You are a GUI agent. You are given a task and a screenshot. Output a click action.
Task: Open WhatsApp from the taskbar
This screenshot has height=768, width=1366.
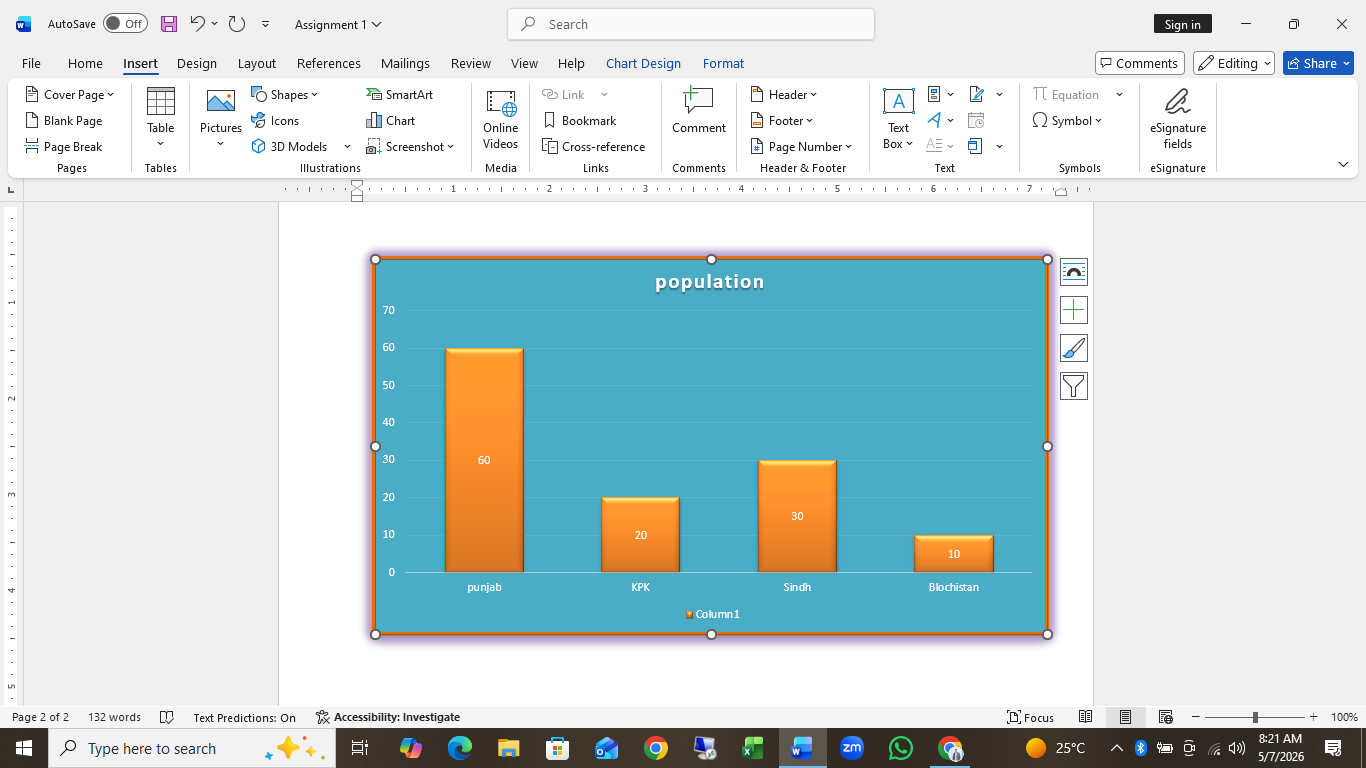[901, 748]
